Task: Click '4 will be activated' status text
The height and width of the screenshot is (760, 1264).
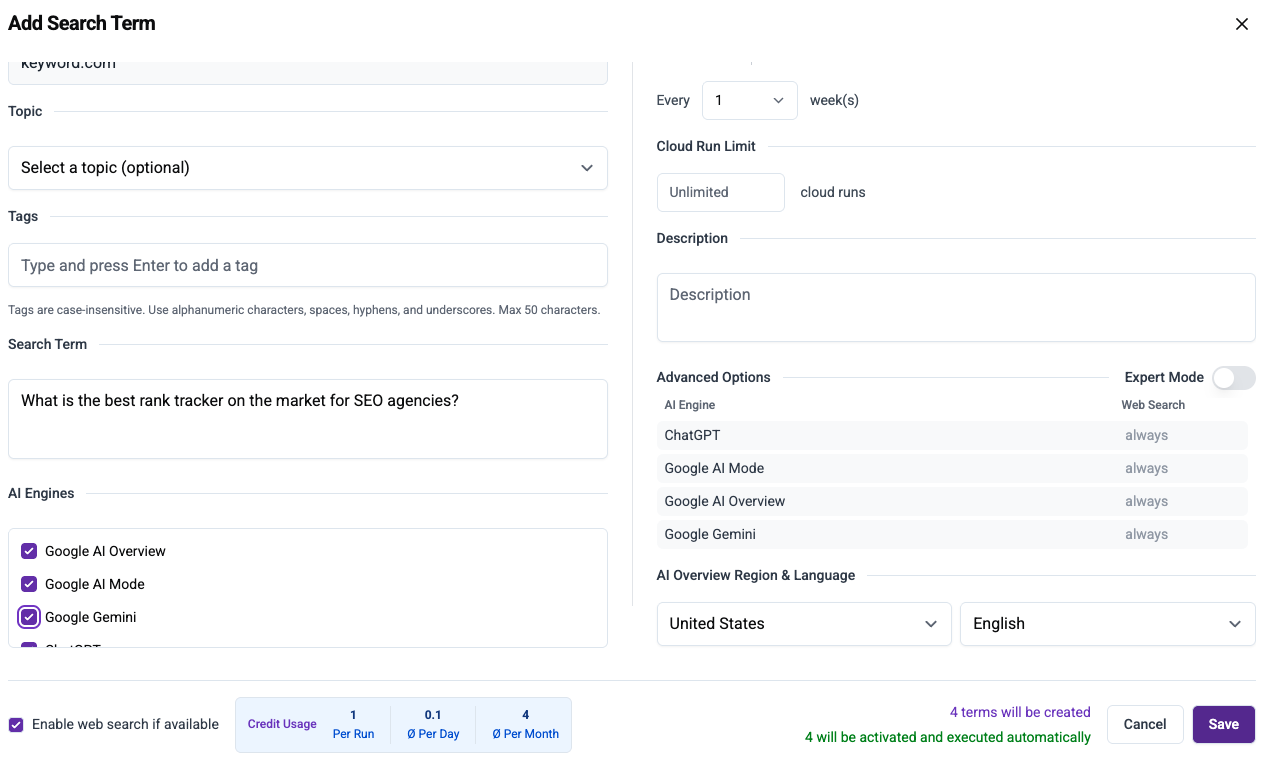Action: tap(948, 737)
